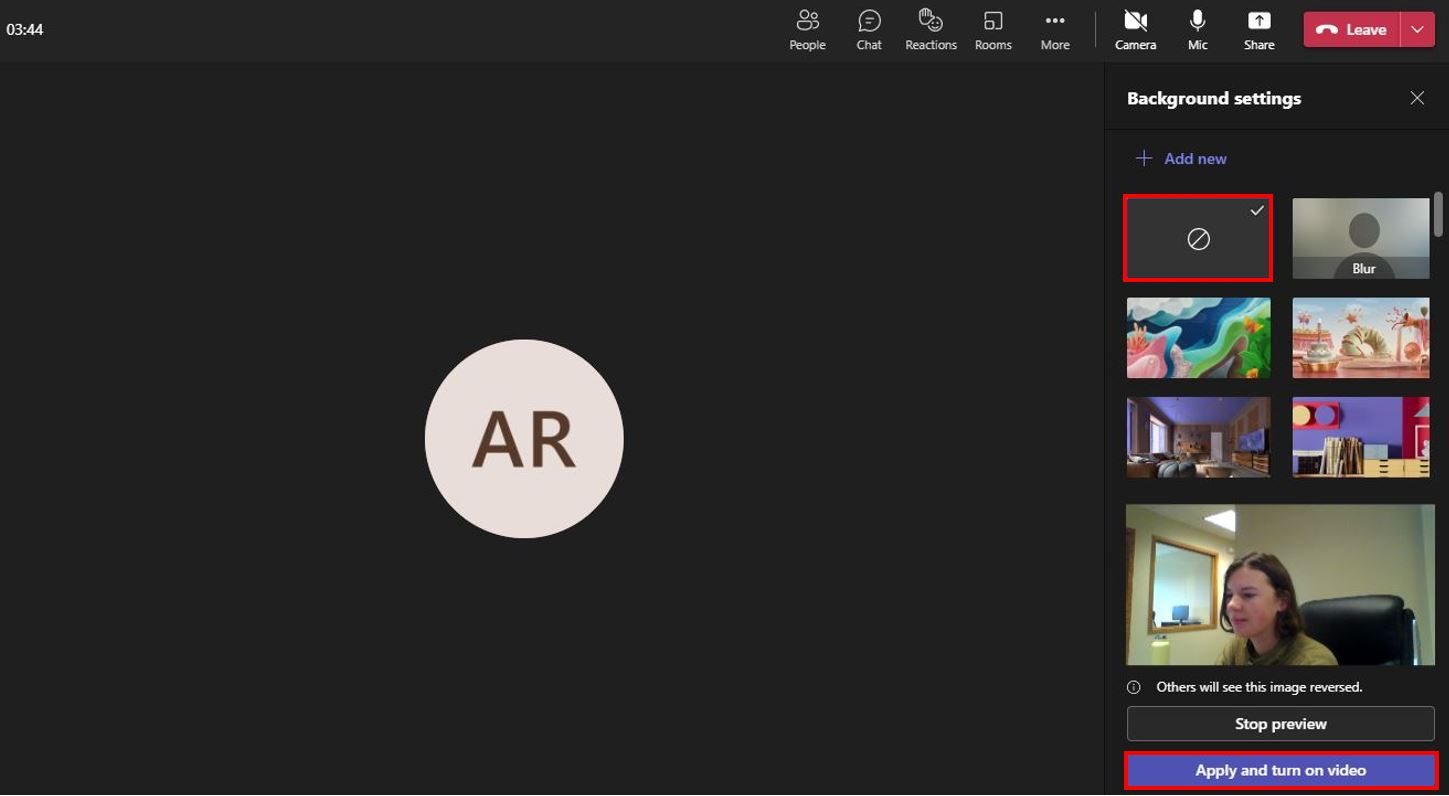Mute the Mic
The height and width of the screenshot is (796, 1449).
pyautogui.click(x=1197, y=30)
